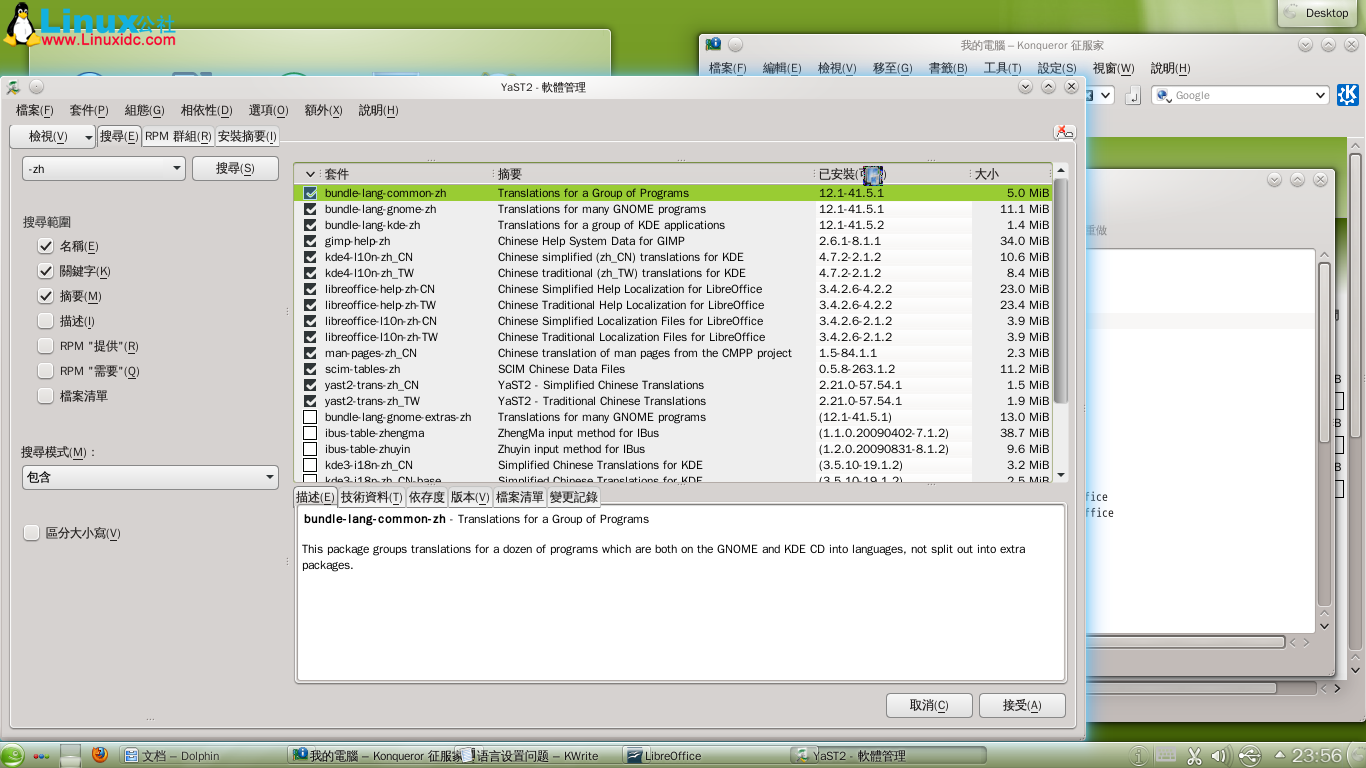
Task: Sort the package list by the 套件 column header
Action: pos(406,174)
